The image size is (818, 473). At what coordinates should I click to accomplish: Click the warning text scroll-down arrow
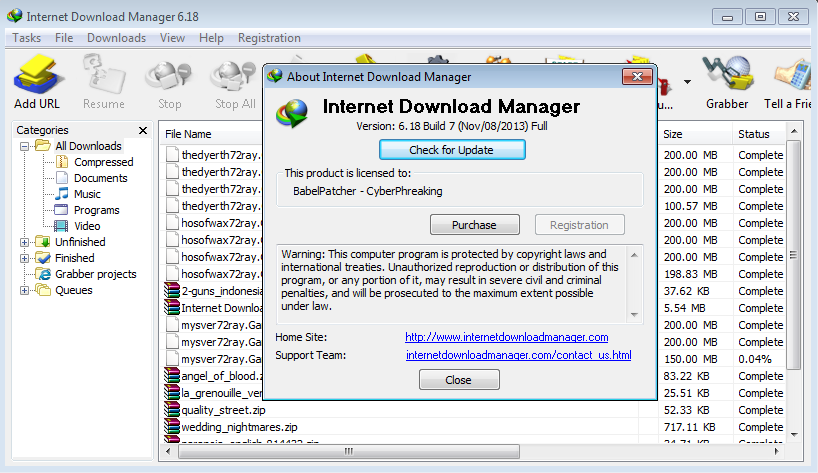[634, 314]
